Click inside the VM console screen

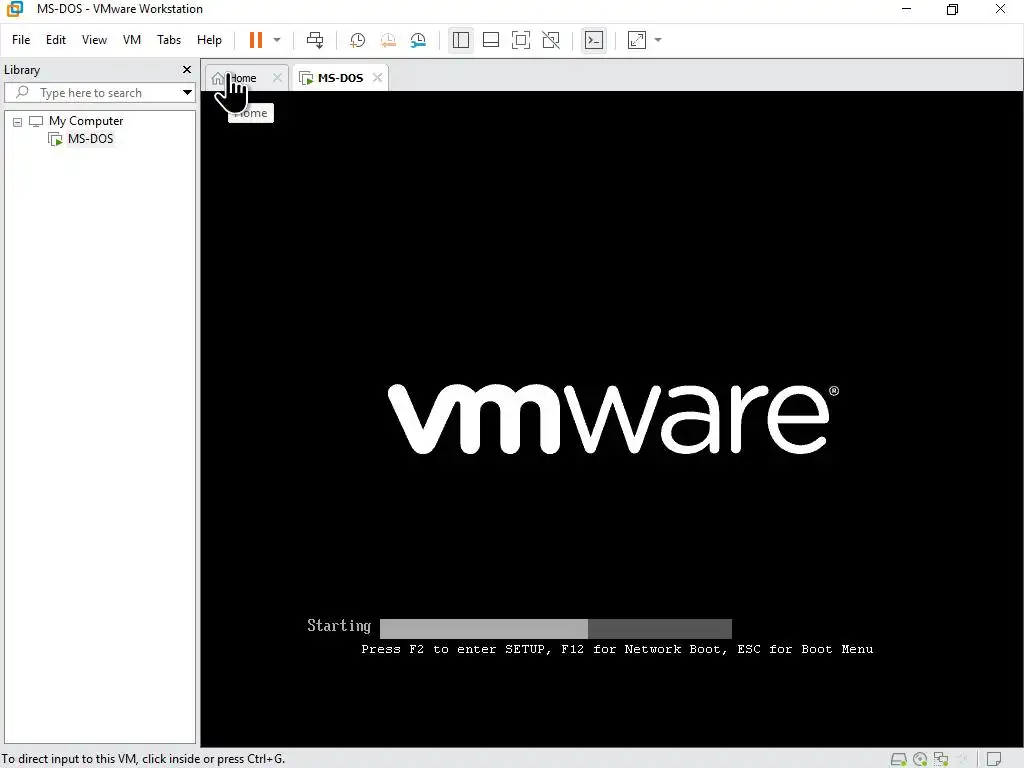pos(611,419)
